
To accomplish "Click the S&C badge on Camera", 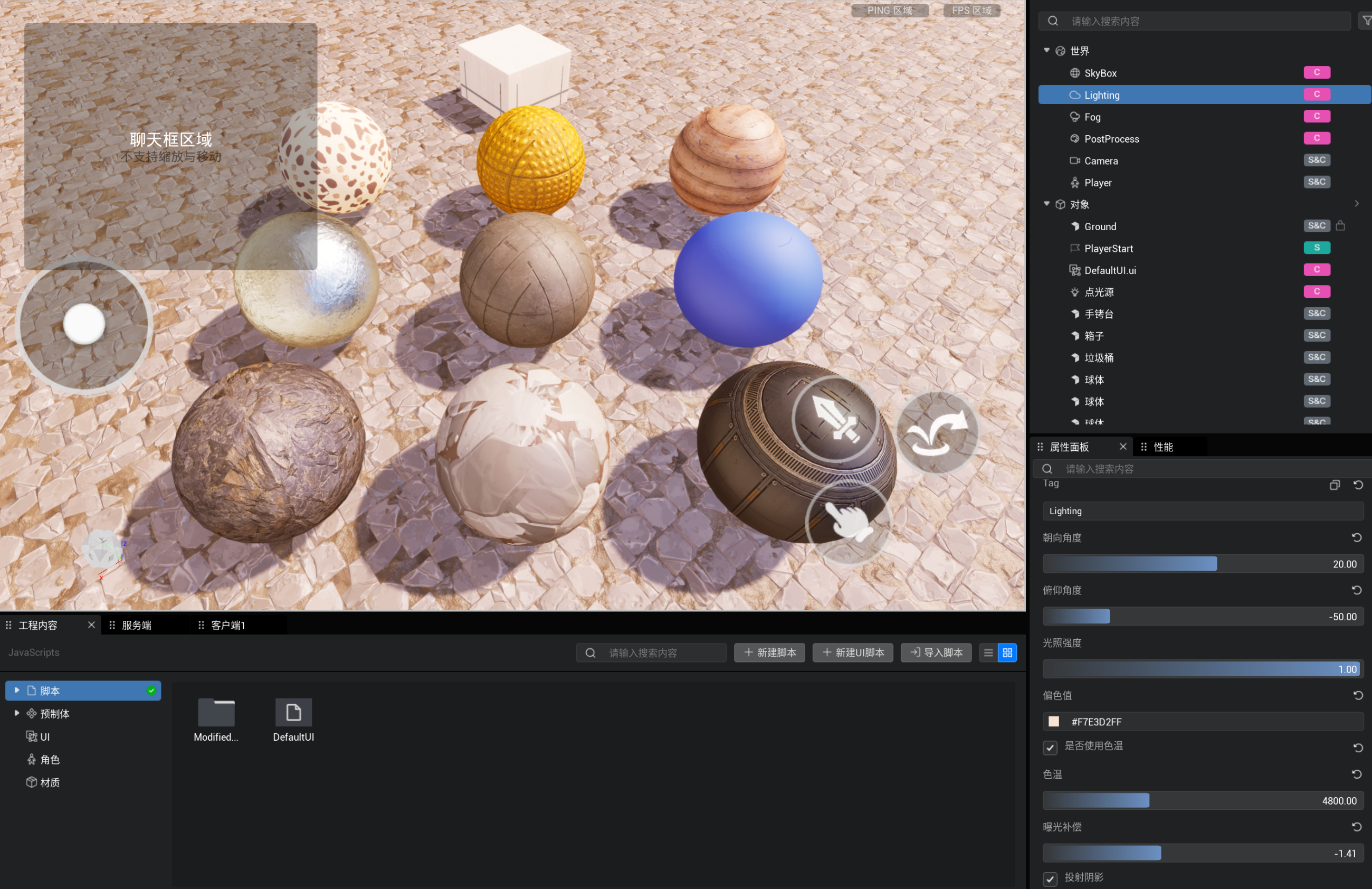I will 1317,160.
